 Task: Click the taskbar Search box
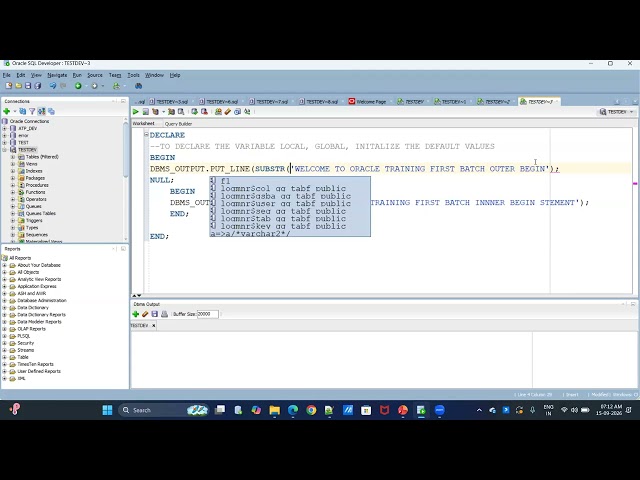(x=163, y=410)
